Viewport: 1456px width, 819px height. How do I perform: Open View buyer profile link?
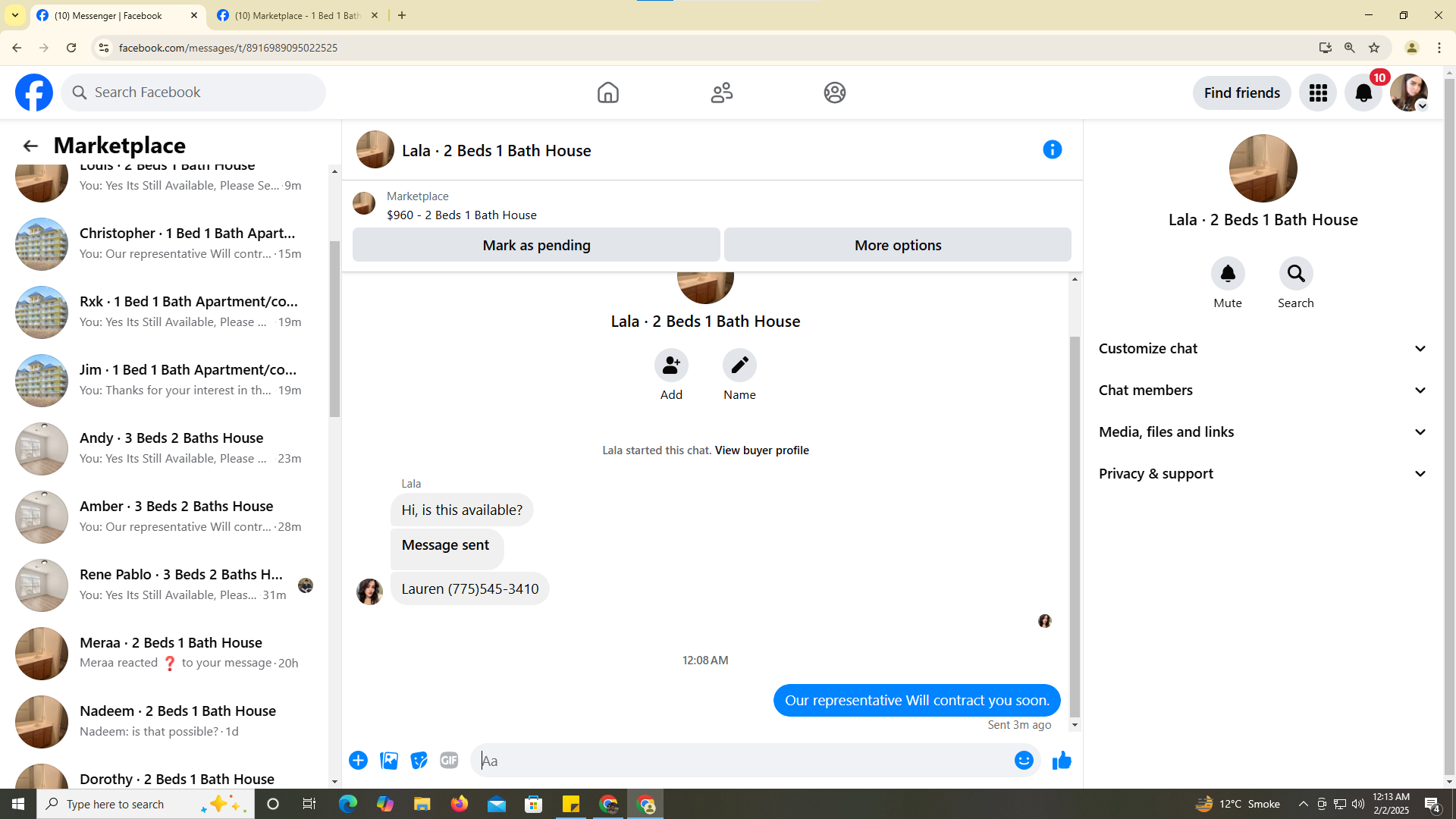click(761, 450)
